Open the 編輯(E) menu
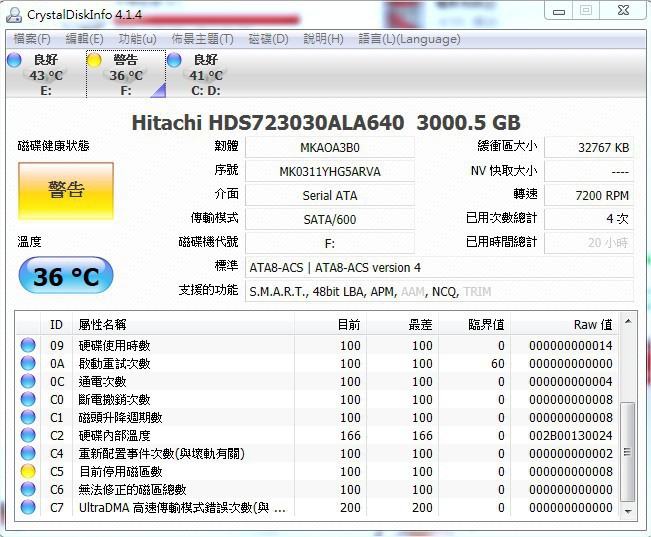The height and width of the screenshot is (537, 651). point(84,39)
